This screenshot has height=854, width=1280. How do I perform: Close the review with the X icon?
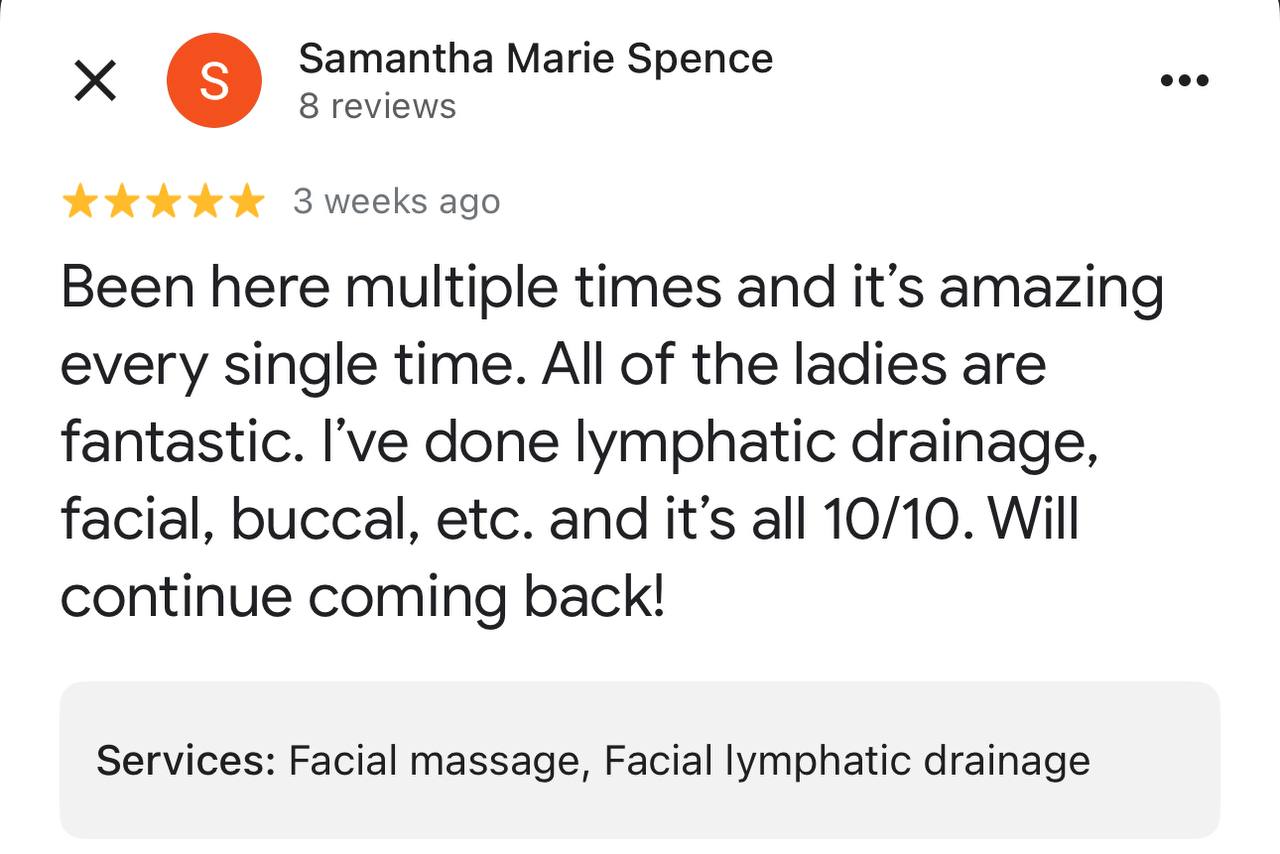[x=95, y=81]
